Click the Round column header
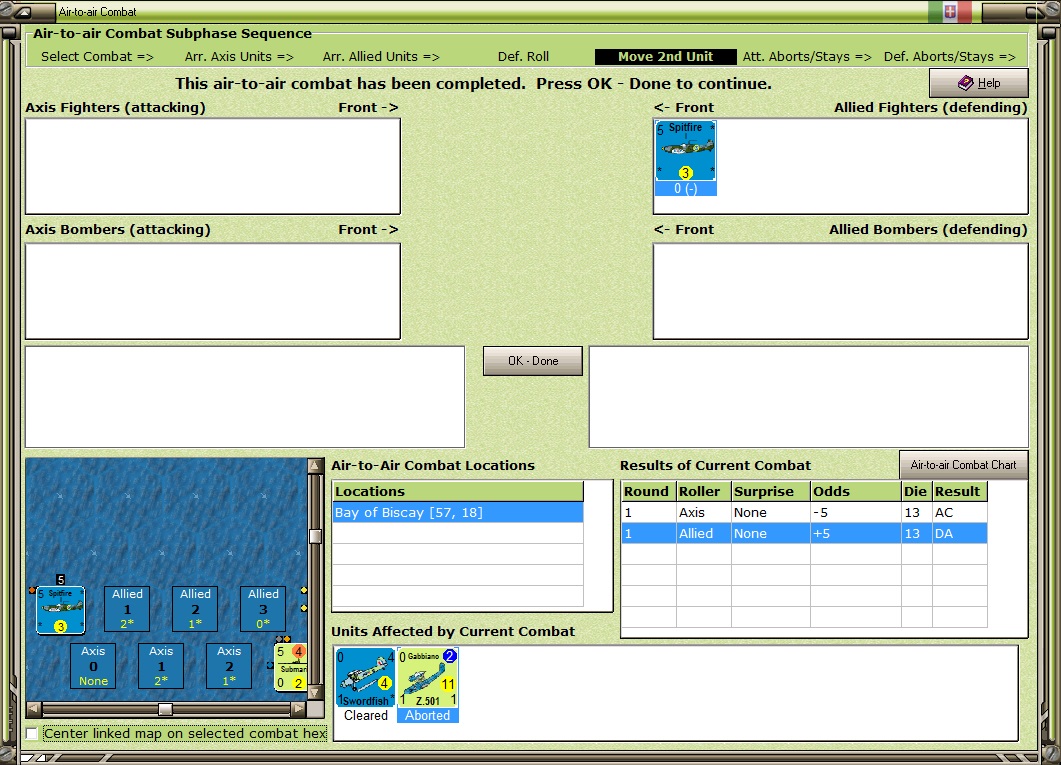The height and width of the screenshot is (765, 1061). (648, 491)
